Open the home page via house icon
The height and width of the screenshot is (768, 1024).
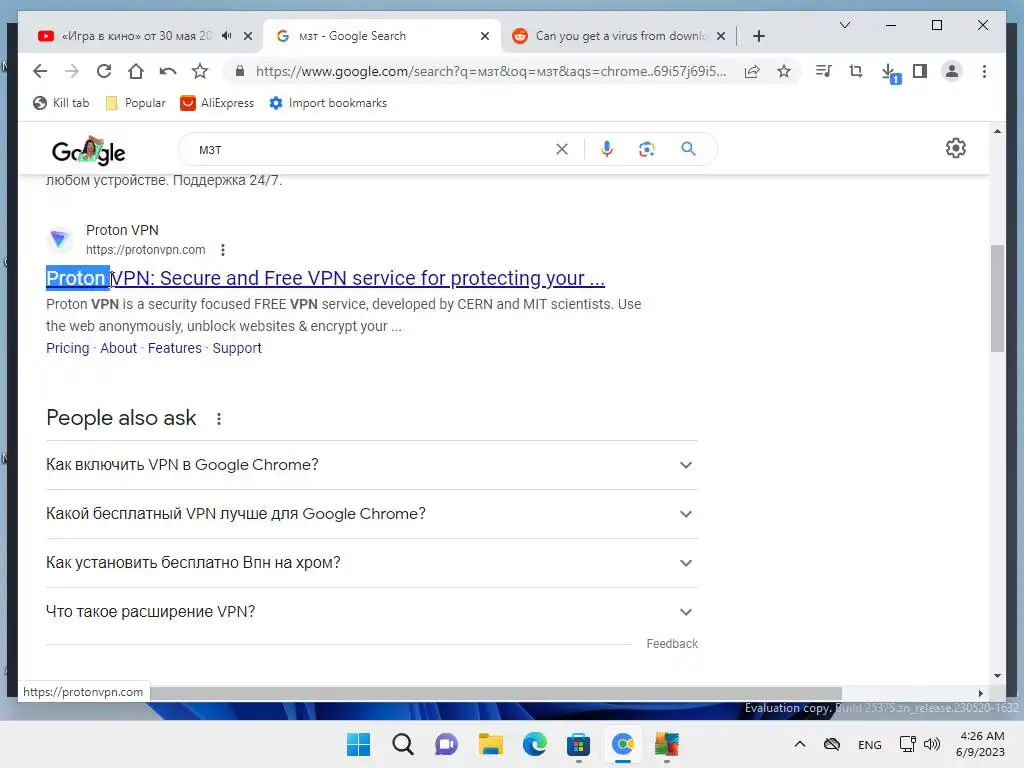[x=136, y=71]
